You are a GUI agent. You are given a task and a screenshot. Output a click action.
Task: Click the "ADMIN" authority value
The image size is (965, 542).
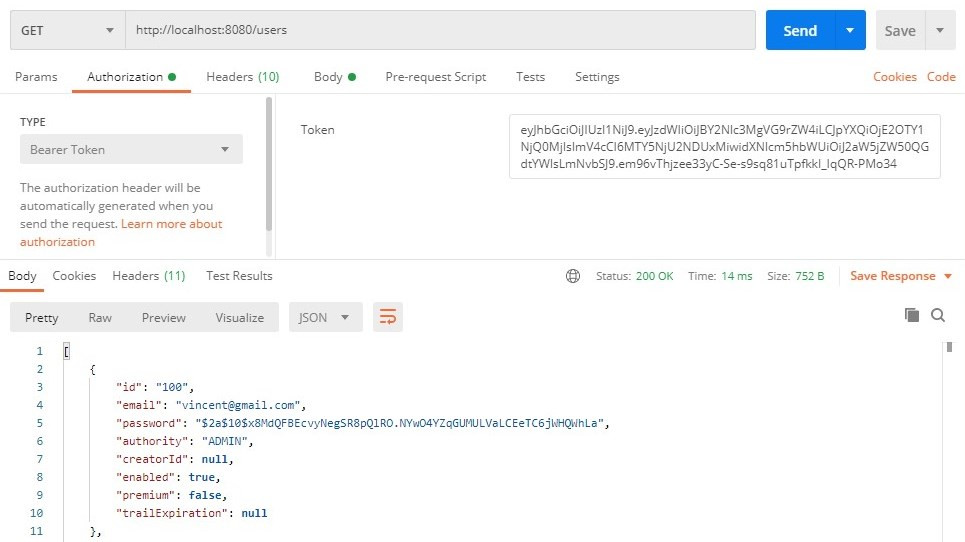(225, 441)
